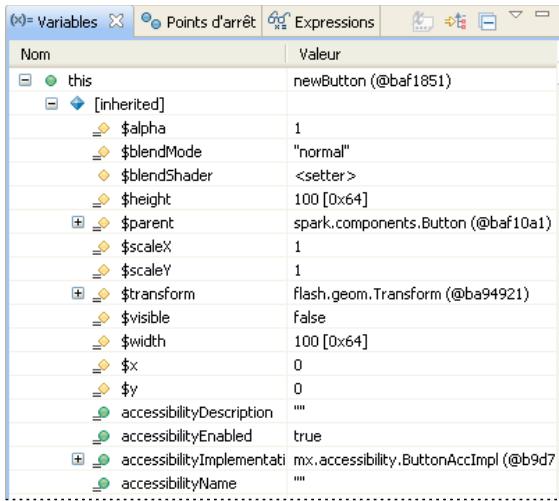This screenshot has height=501, width=559.
Task: Sort by the Valeur column header
Action: [x=421, y=55]
